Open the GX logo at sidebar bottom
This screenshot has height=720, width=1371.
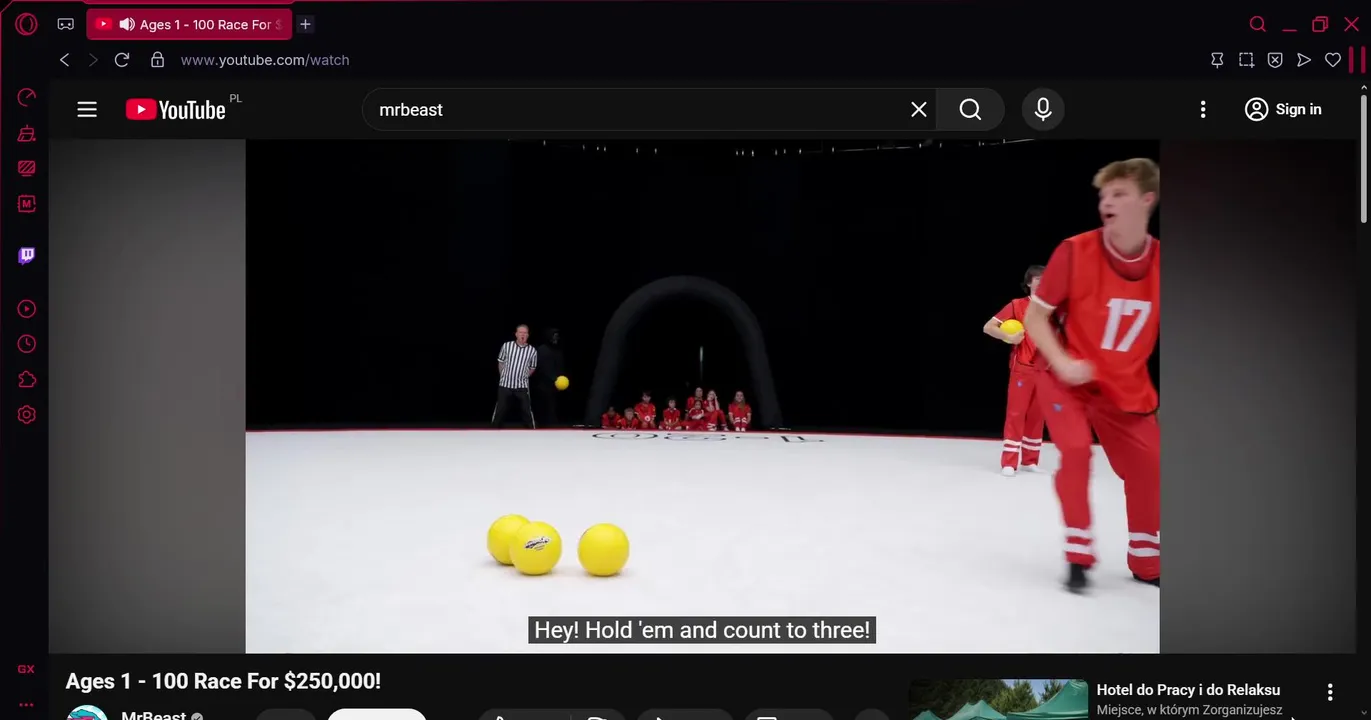[x=26, y=669]
